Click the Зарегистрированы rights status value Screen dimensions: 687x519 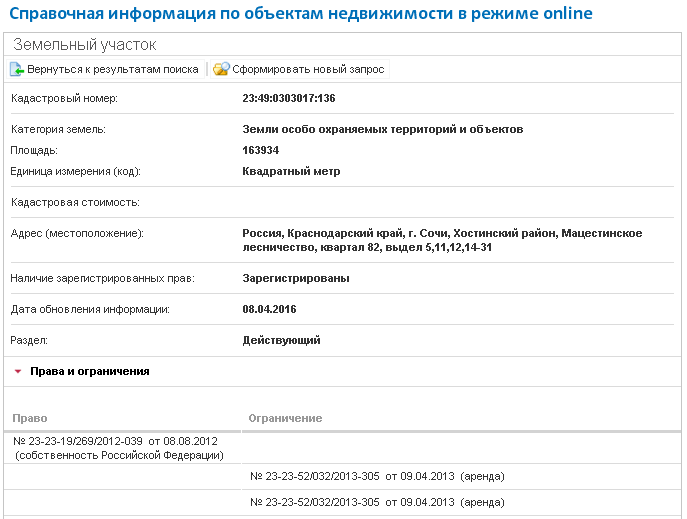[296, 278]
